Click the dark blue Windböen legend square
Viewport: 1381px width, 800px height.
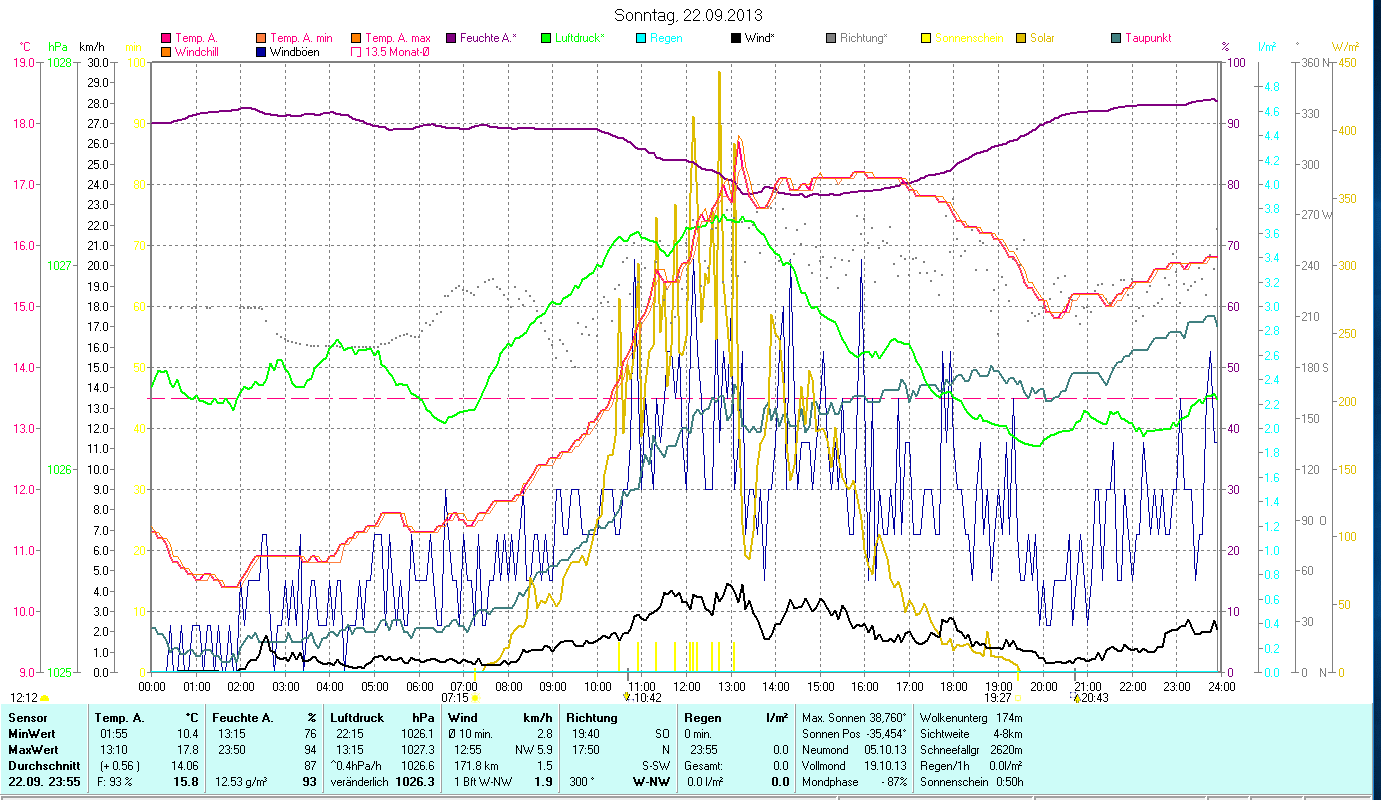click(x=261, y=52)
